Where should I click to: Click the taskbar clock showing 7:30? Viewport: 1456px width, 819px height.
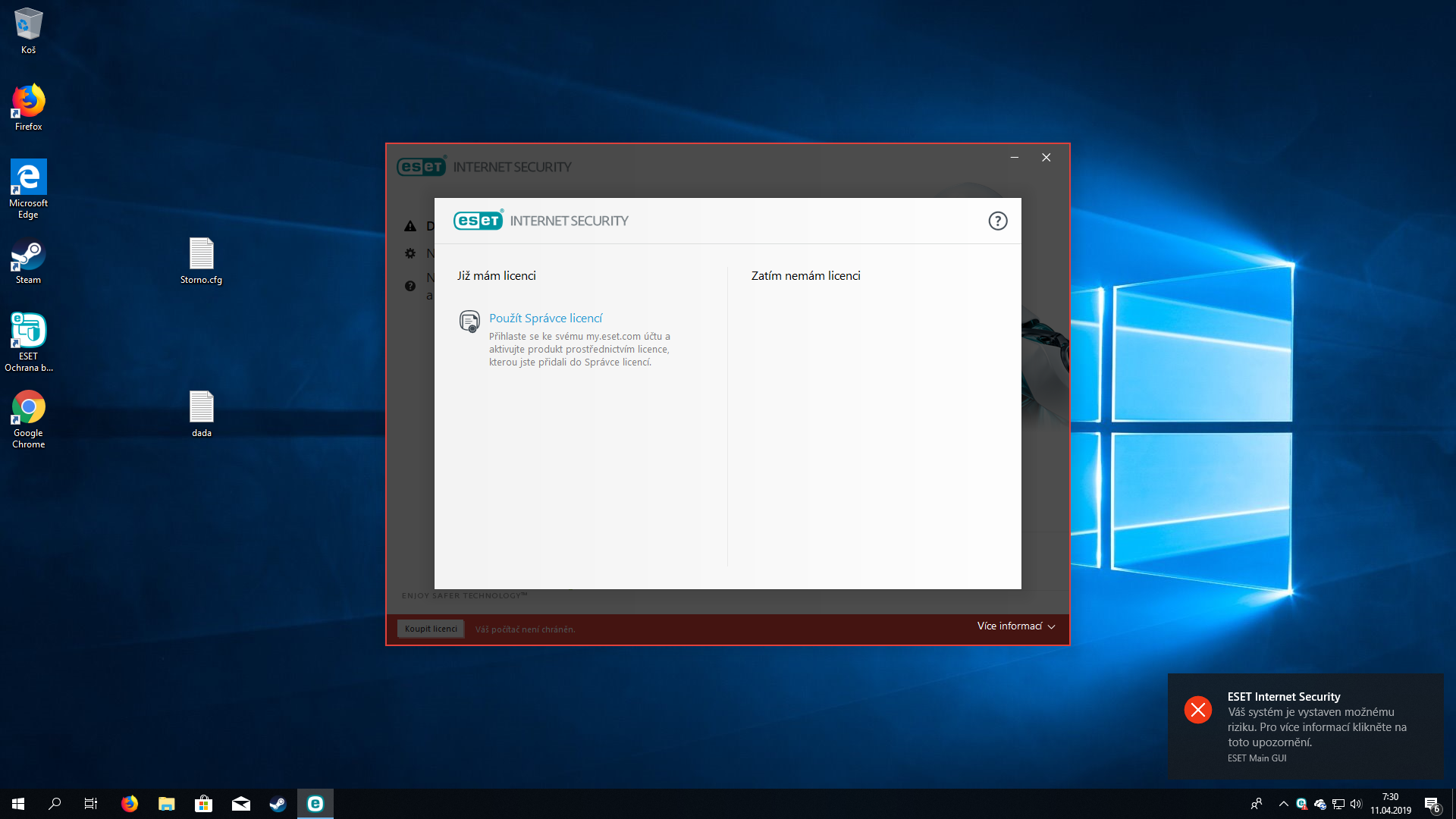(1390, 804)
